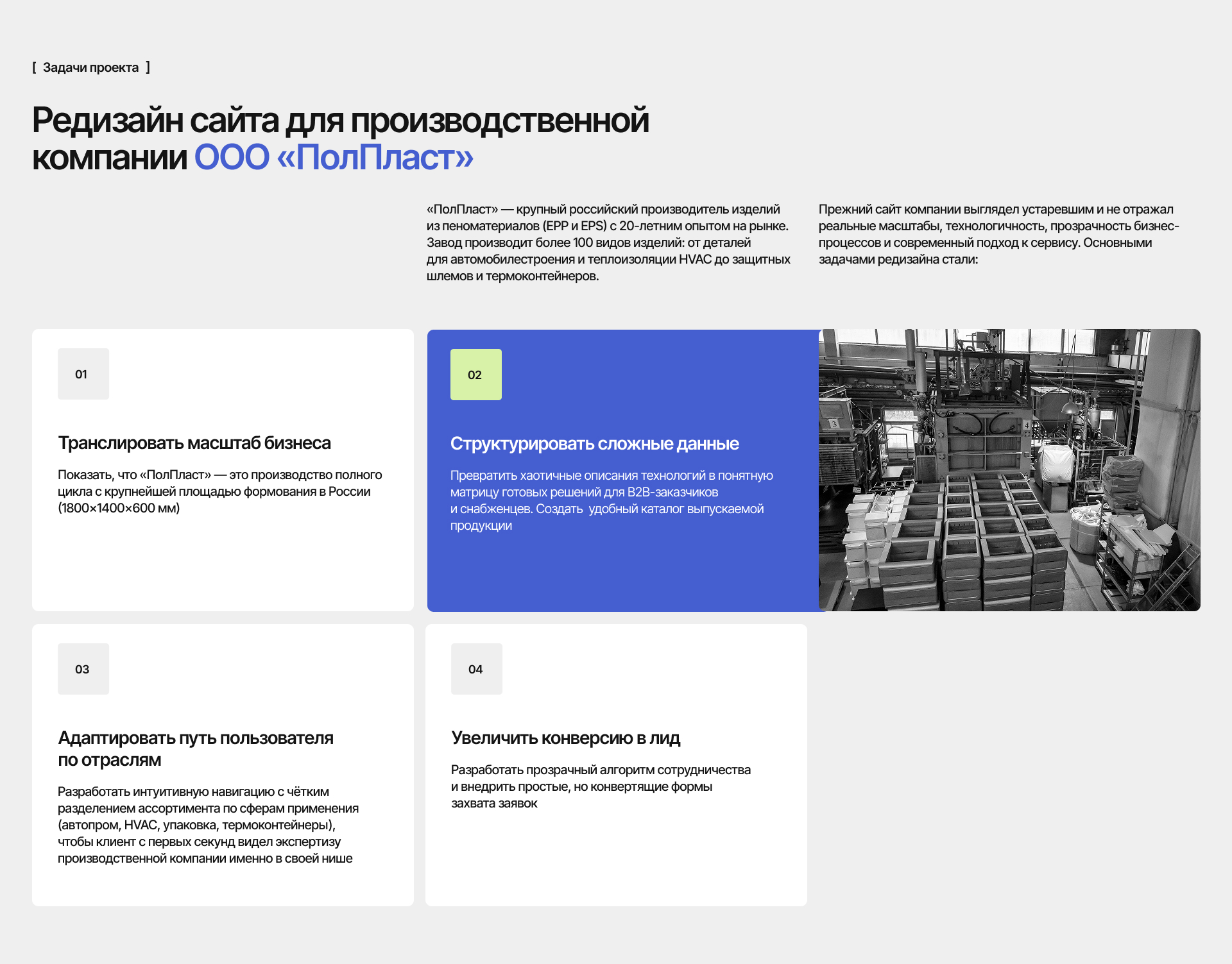1232x964 pixels.
Task: Click heading "Увеличить конверсию в лид"
Action: point(565,738)
